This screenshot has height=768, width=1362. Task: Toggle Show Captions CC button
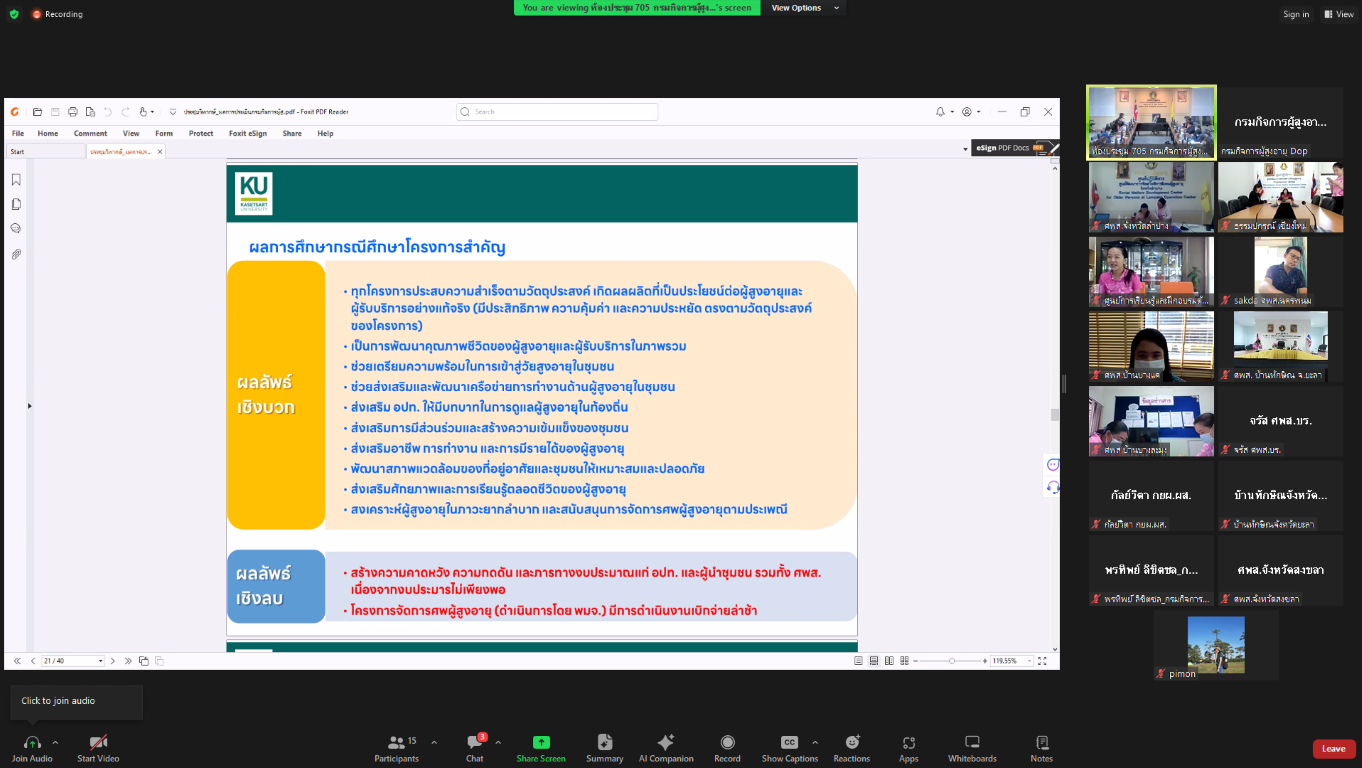(x=790, y=748)
